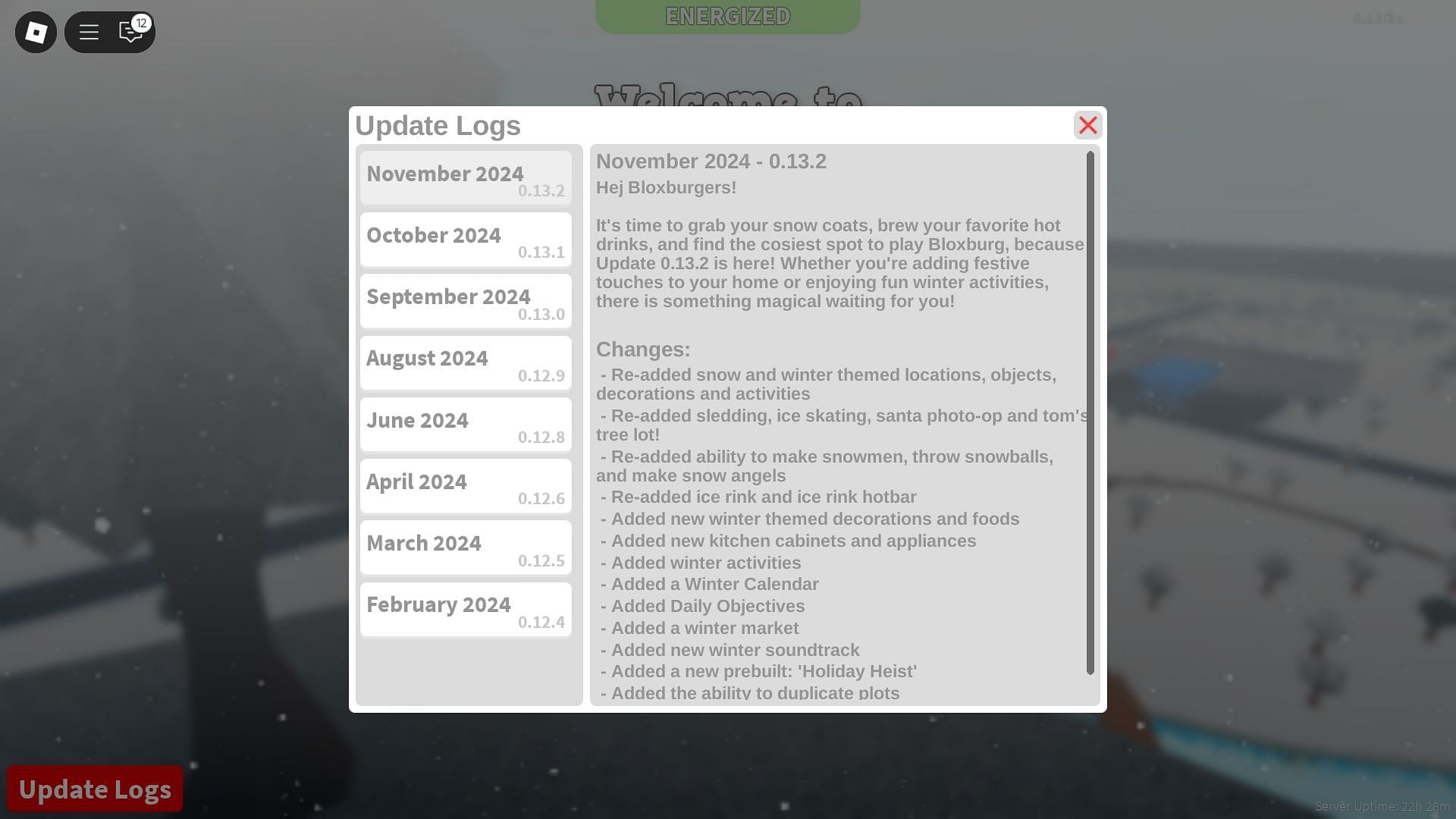
Task: Close the Update Logs dialog
Action: [1087, 125]
